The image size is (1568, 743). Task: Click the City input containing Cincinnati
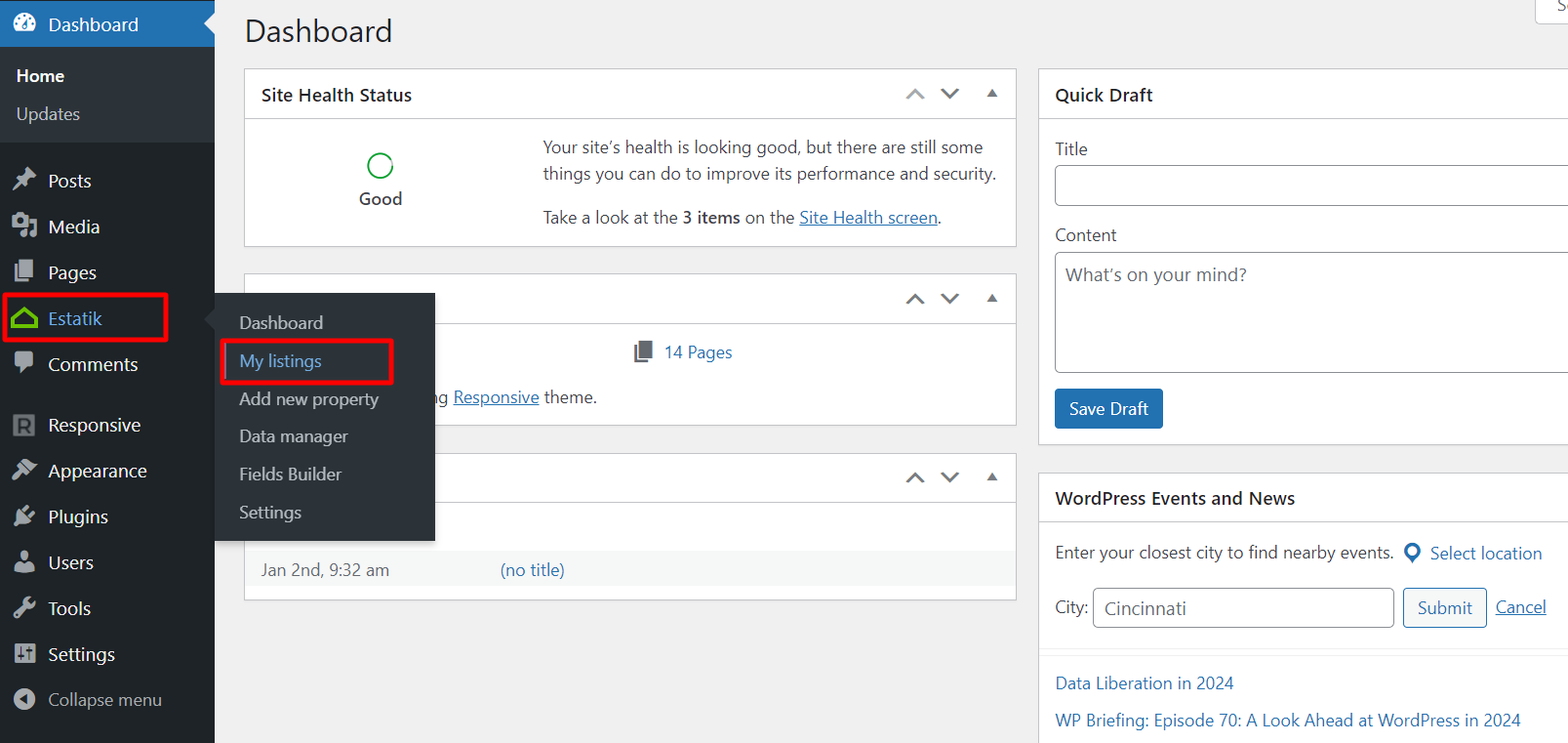tap(1243, 607)
